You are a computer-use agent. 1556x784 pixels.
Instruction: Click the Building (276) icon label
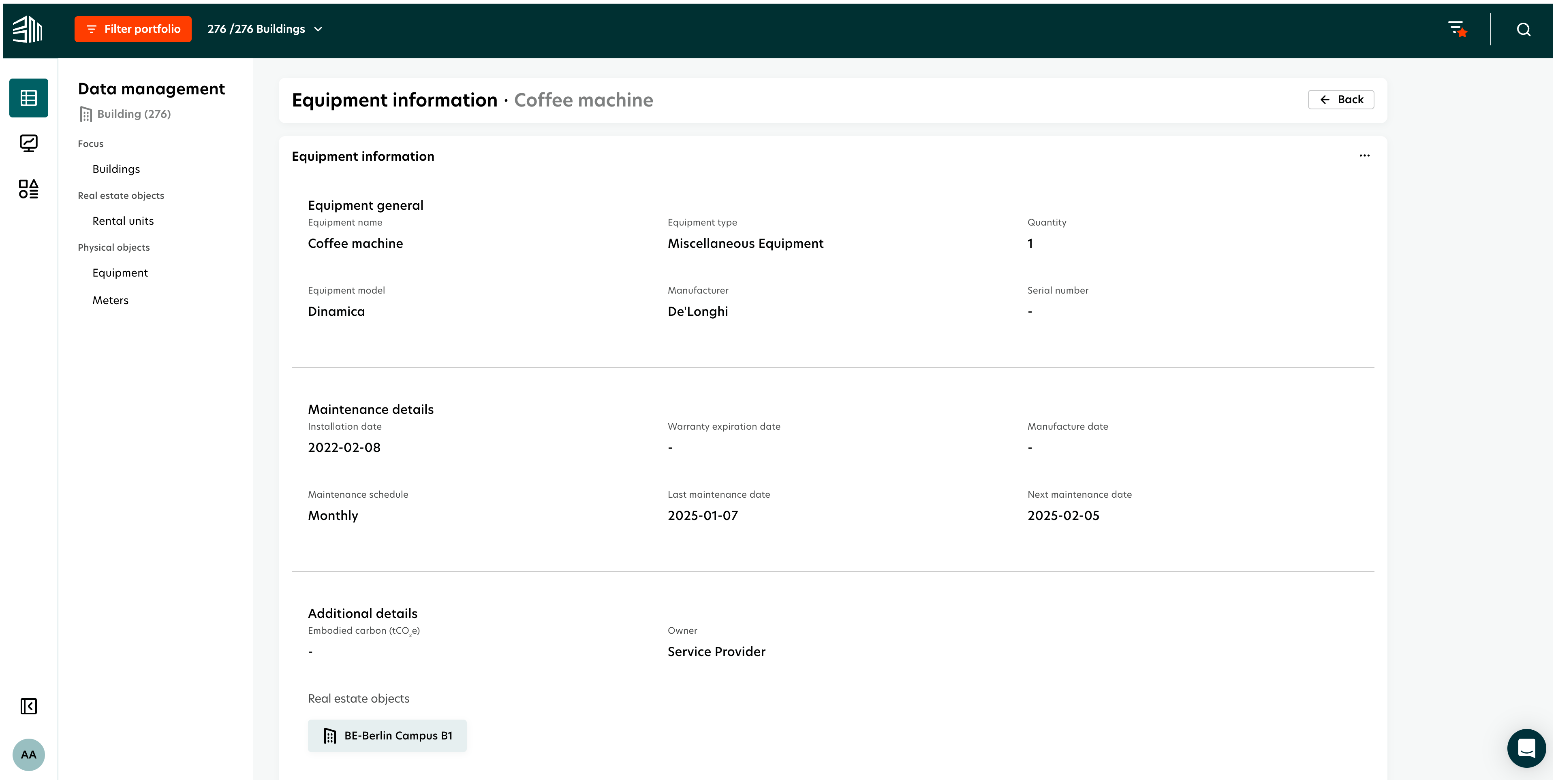click(x=125, y=114)
